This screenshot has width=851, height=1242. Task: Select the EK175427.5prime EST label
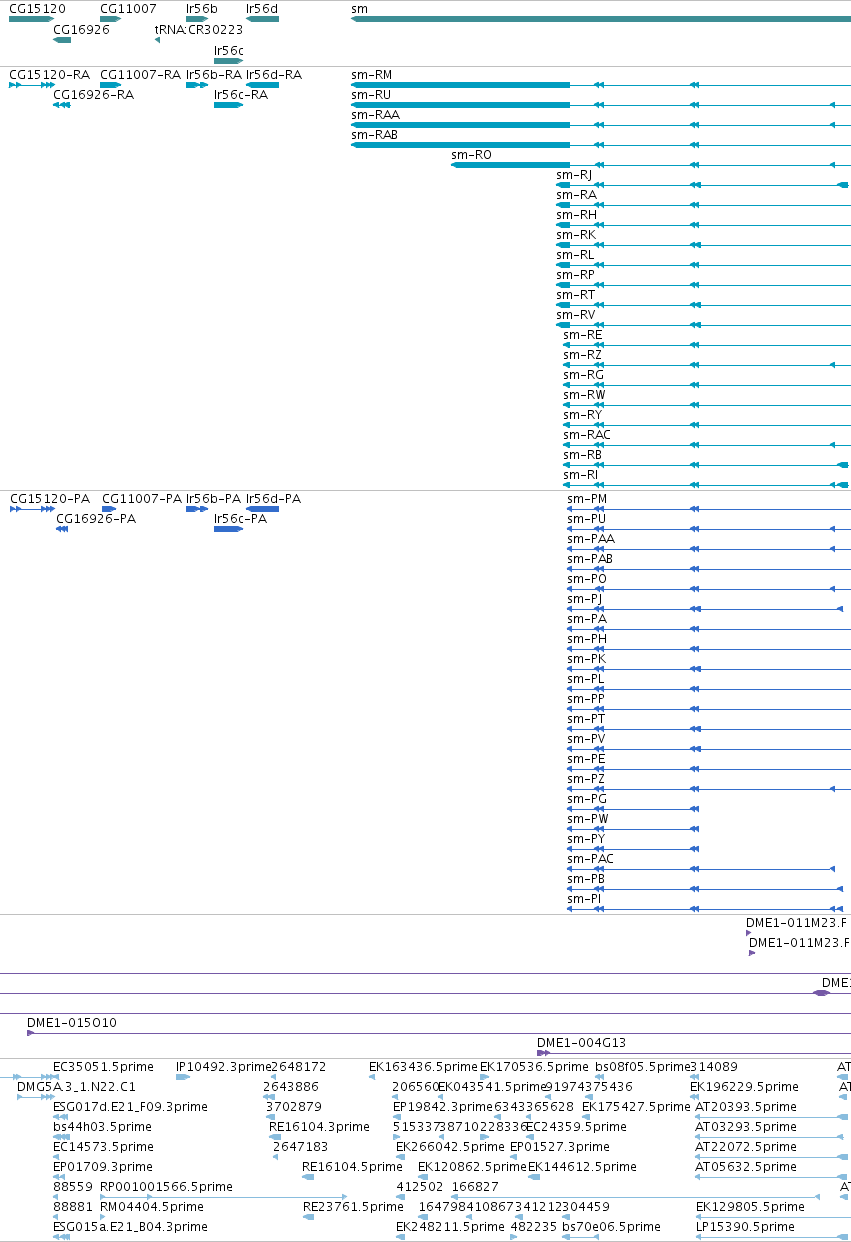click(636, 1107)
